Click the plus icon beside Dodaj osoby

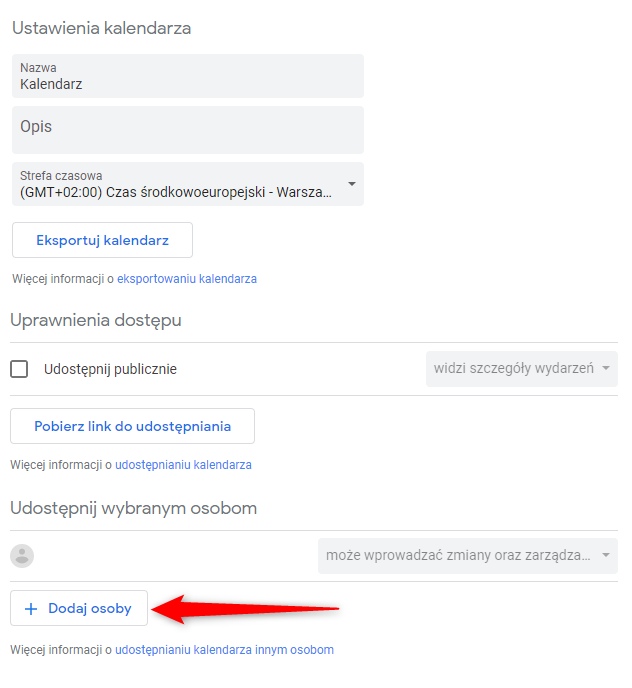click(x=31, y=609)
